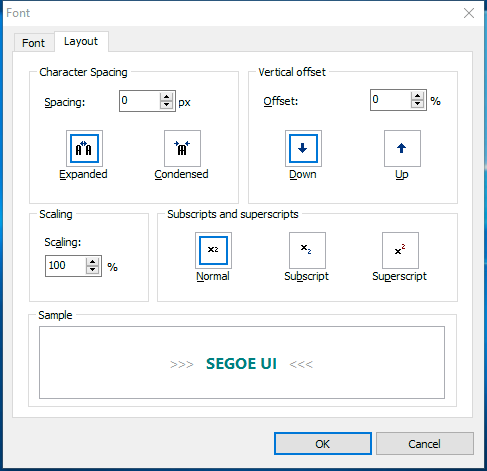The height and width of the screenshot is (471, 487).
Task: Focus the Scaling percentage input field
Action: [x=66, y=266]
